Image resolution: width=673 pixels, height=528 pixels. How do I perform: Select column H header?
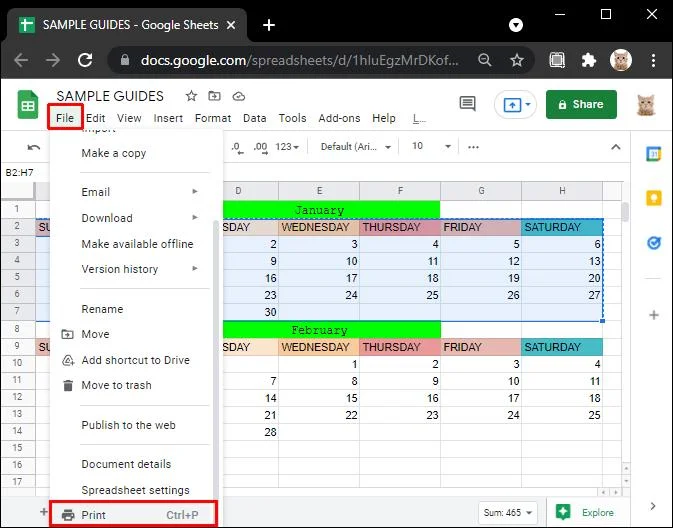562,191
